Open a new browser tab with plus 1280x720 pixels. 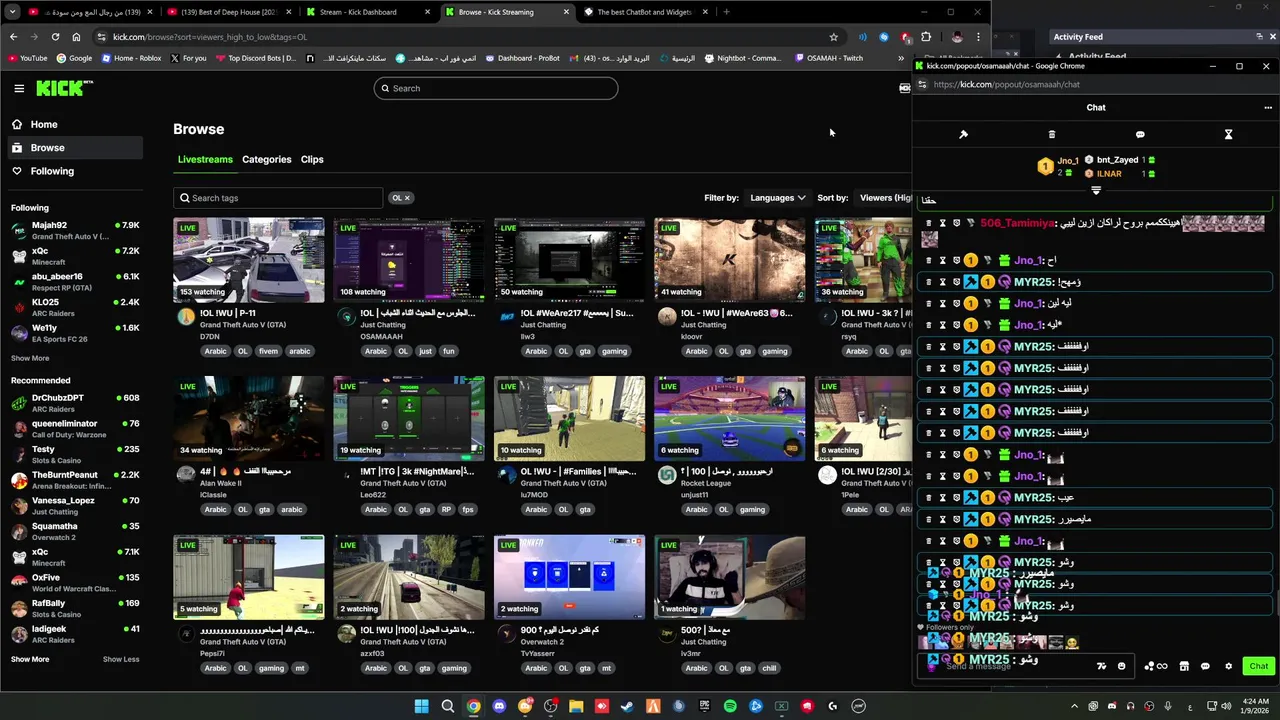click(726, 12)
